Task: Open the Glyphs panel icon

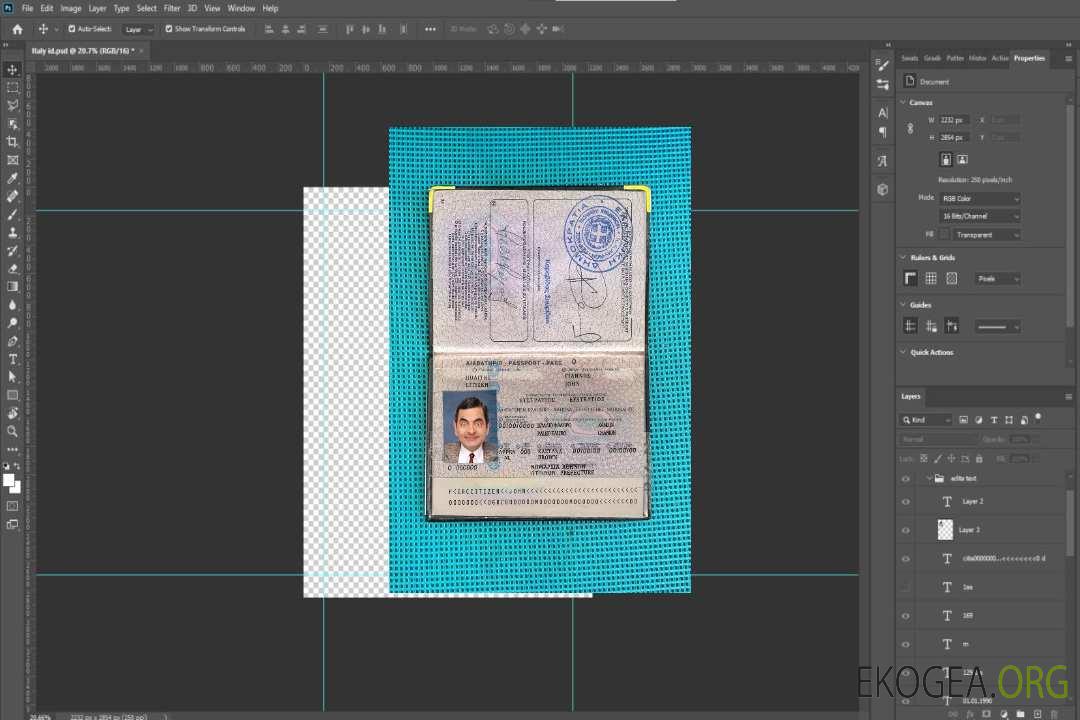Action: coord(882,161)
